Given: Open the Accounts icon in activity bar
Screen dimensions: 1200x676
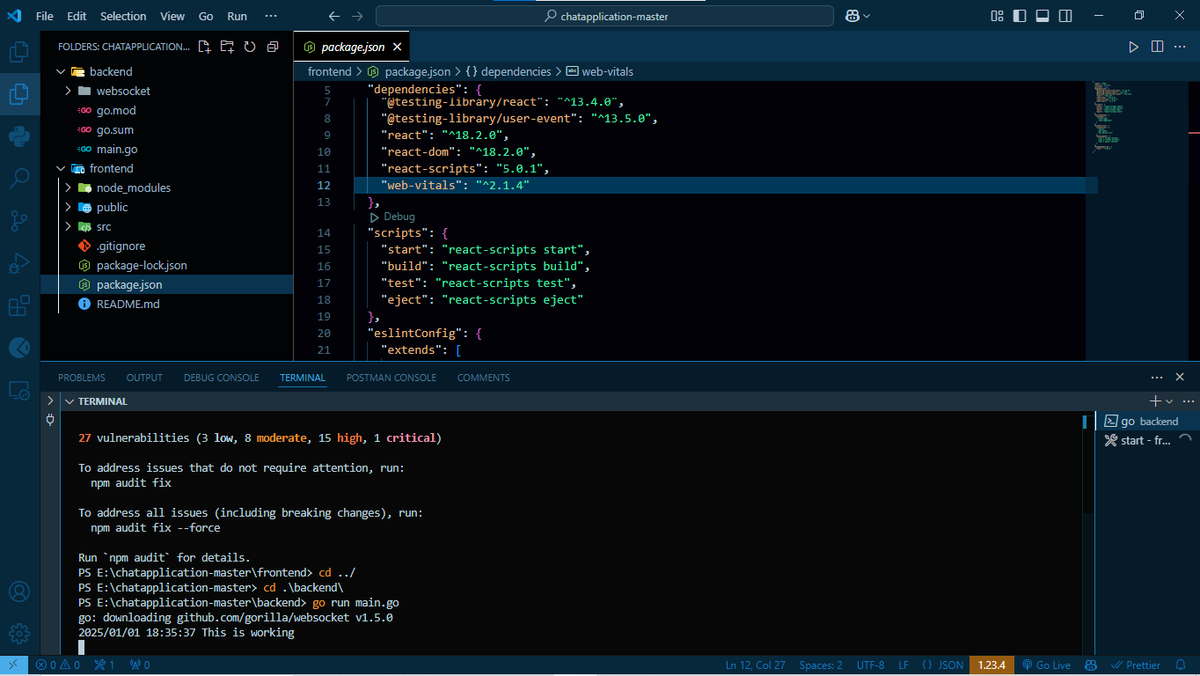Looking at the screenshot, I should (x=19, y=592).
